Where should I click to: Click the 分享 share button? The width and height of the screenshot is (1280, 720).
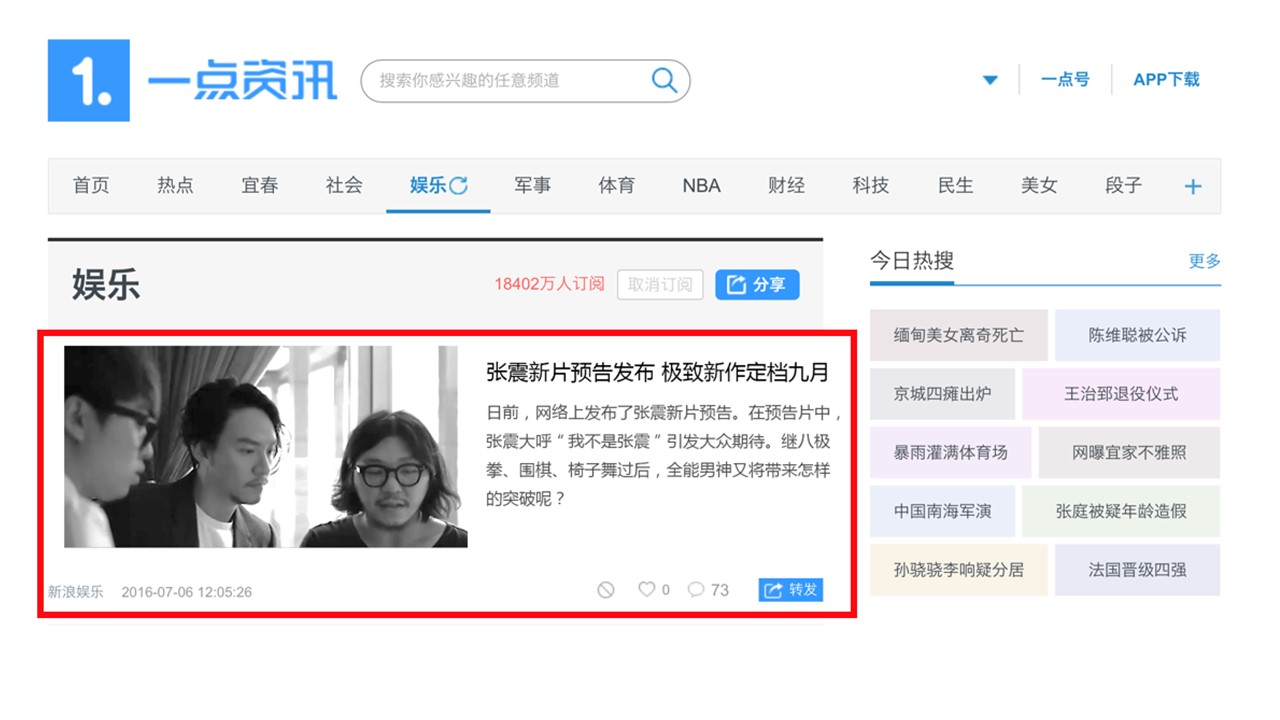point(757,284)
